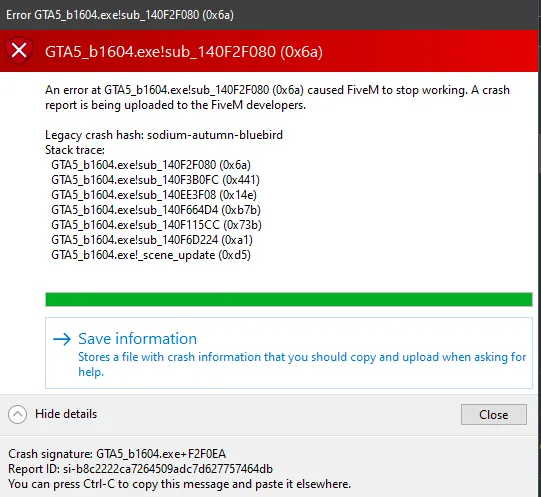Click the _scene_update (0xd5) stack entry

[151, 255]
